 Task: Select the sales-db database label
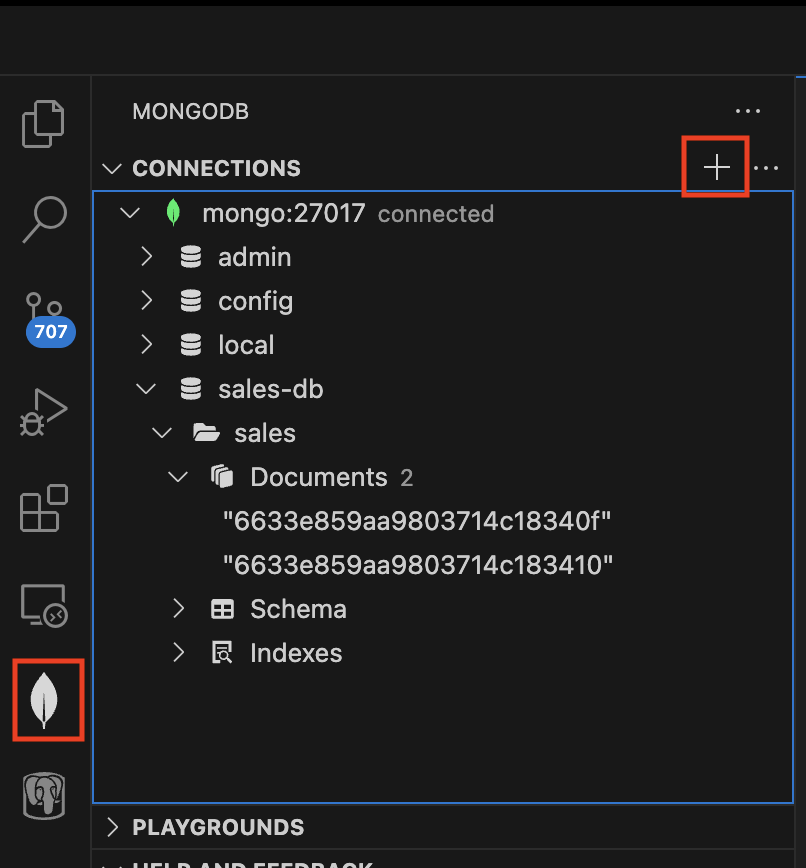pos(271,389)
